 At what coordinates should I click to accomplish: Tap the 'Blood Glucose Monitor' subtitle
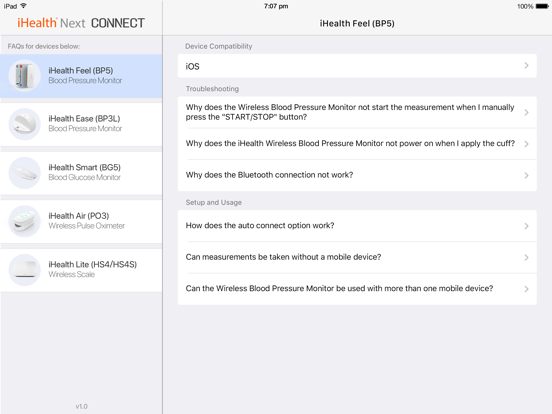click(84, 177)
